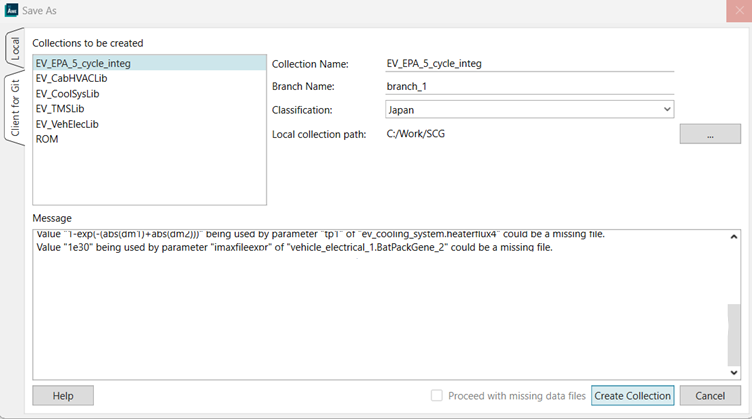Select the ROM collection entry
This screenshot has width=752, height=419.
[x=149, y=139]
